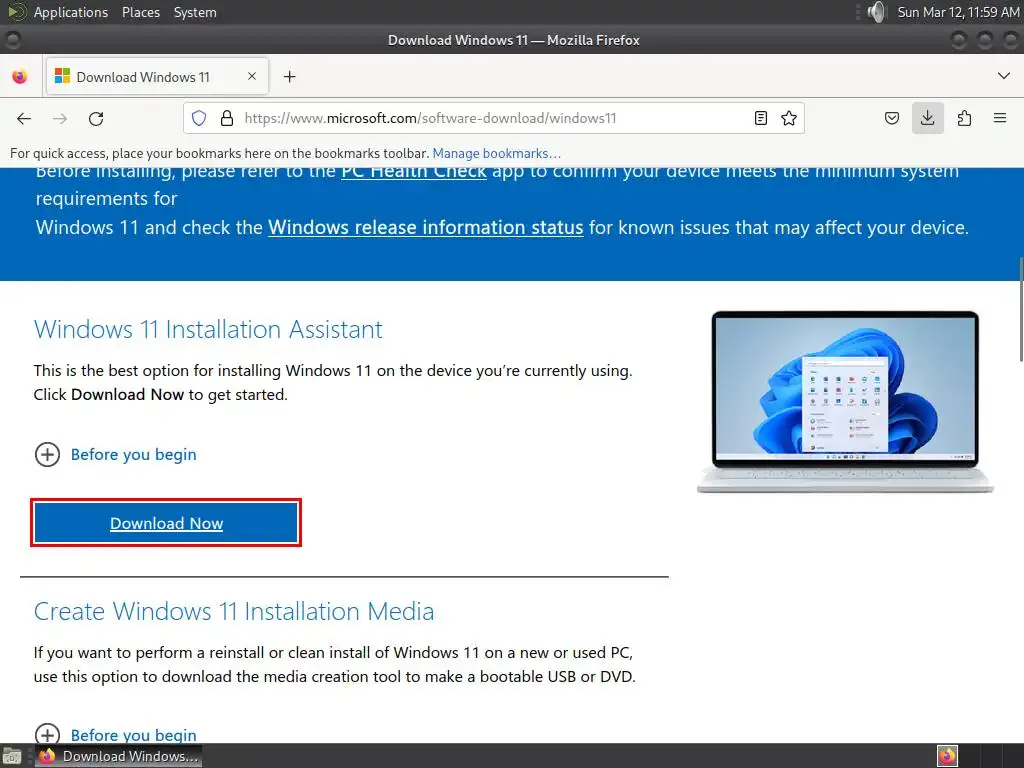Click the text 'This is the best option for installing'
1024x768 pixels.
click(157, 371)
